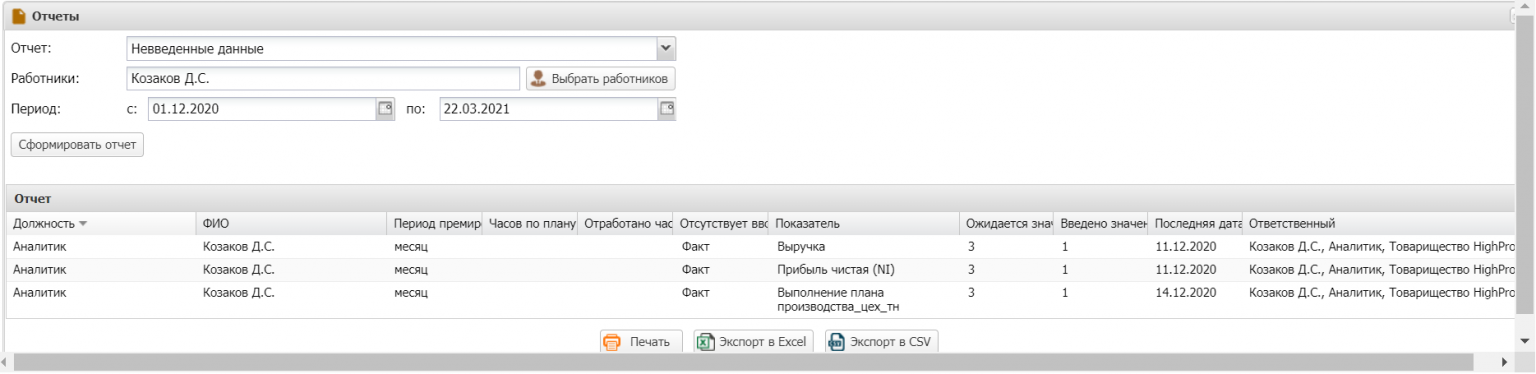This screenshot has width=1536, height=374.
Task: Focus the Работники field with Козаков Д.С.
Action: [x=323, y=79]
